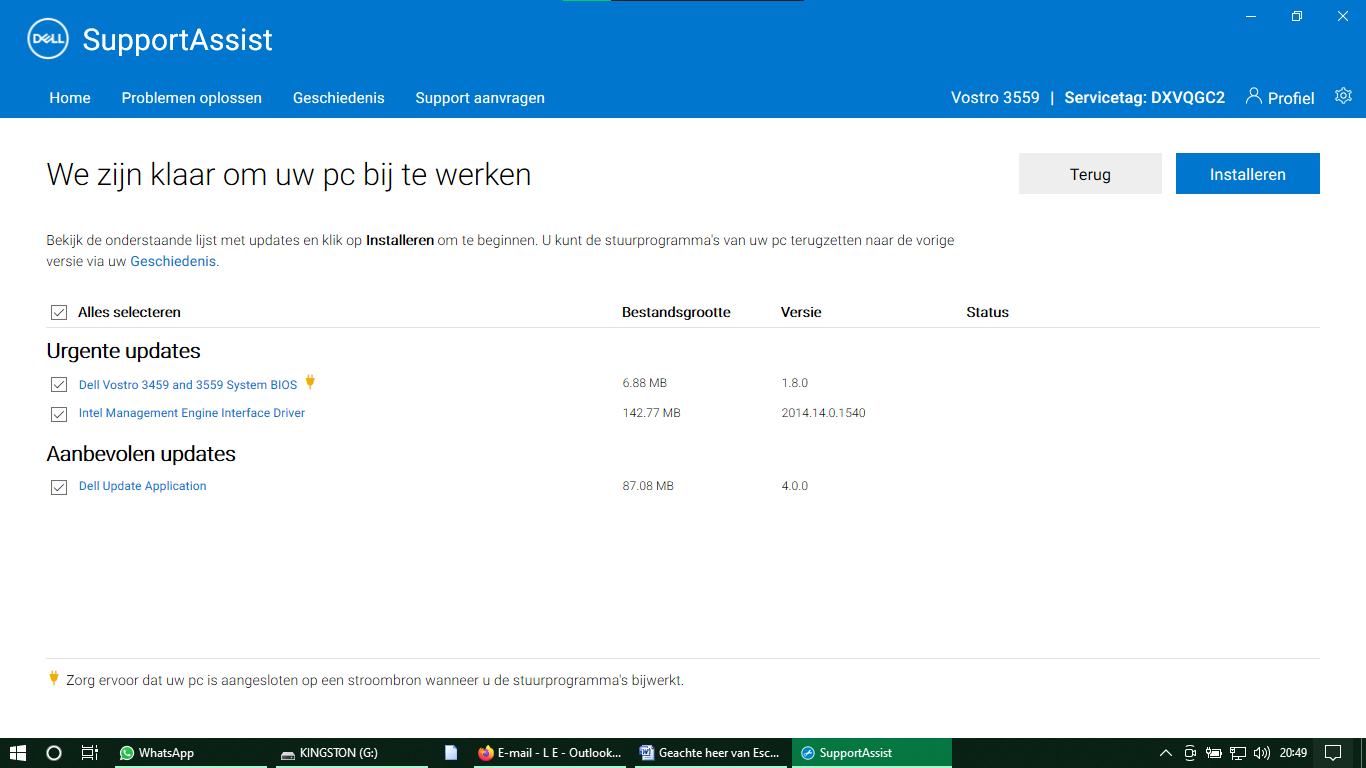Image resolution: width=1366 pixels, height=768 pixels.
Task: Open the battery status tray icon
Action: [1214, 753]
